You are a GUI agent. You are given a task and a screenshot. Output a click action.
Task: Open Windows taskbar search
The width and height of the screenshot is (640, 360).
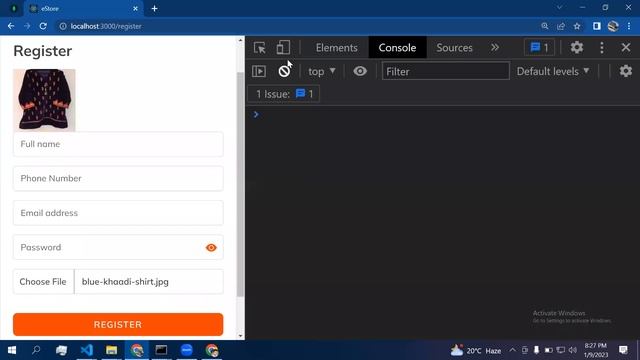(x=36, y=350)
